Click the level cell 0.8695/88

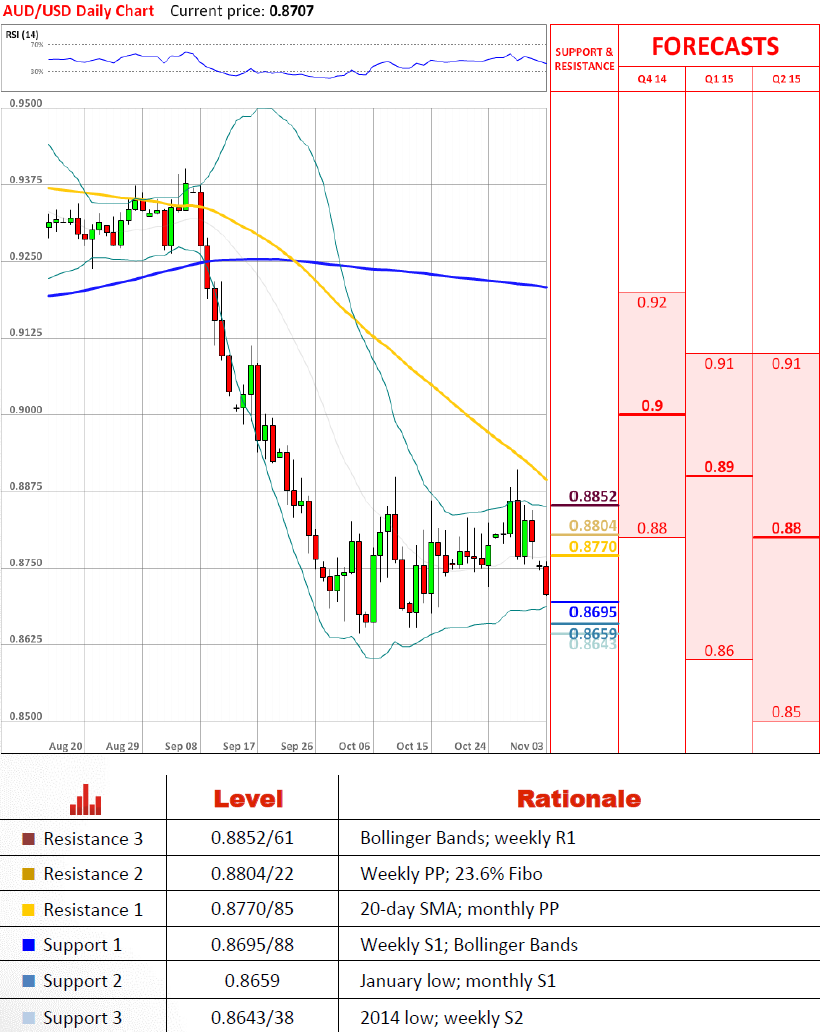pyautogui.click(x=252, y=944)
